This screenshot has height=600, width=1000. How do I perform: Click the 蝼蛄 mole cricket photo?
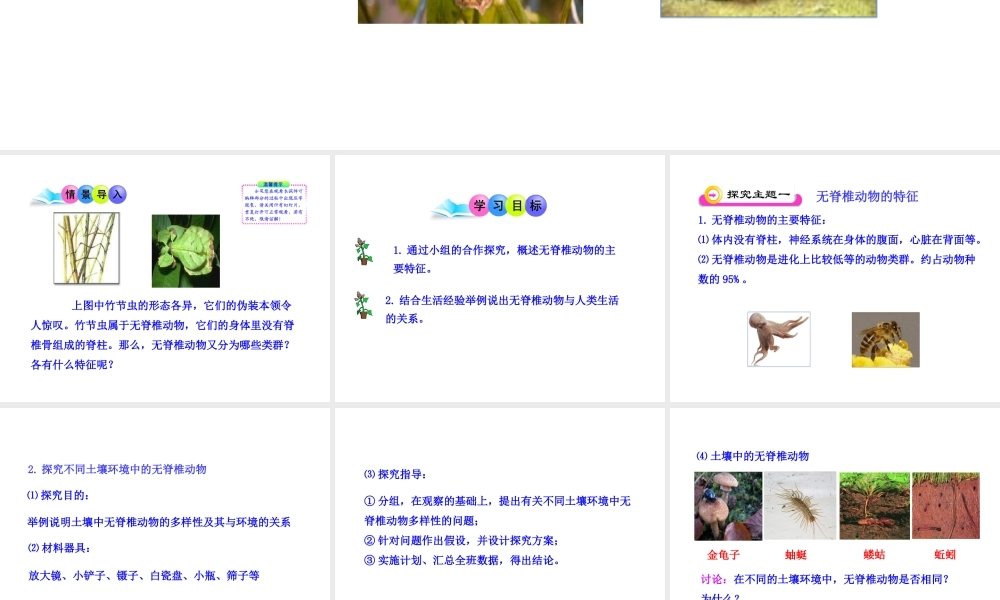874,506
